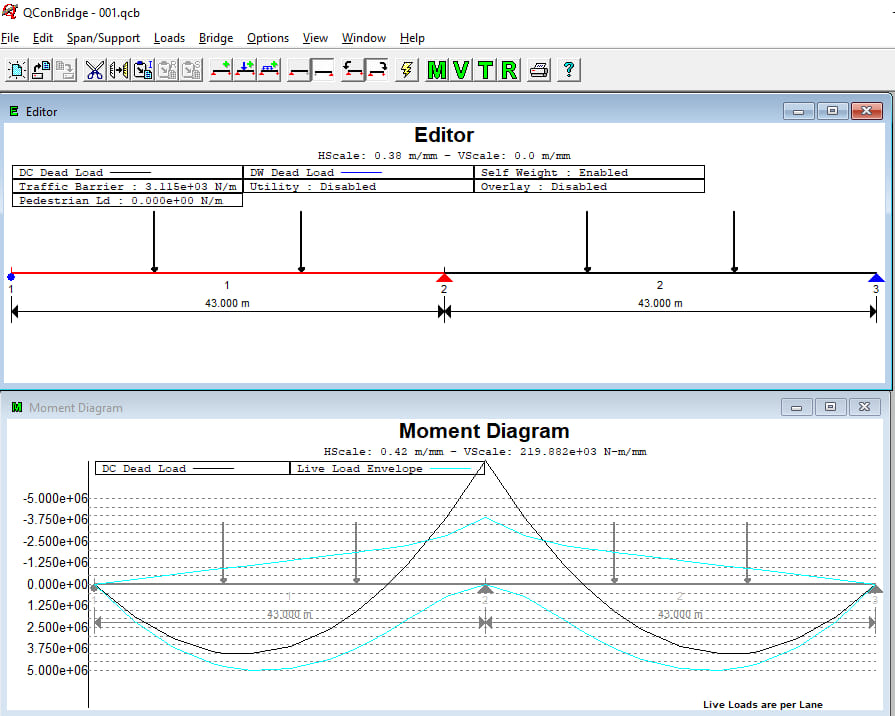Minimize the Editor window
This screenshot has height=716, width=895.
pos(799,111)
